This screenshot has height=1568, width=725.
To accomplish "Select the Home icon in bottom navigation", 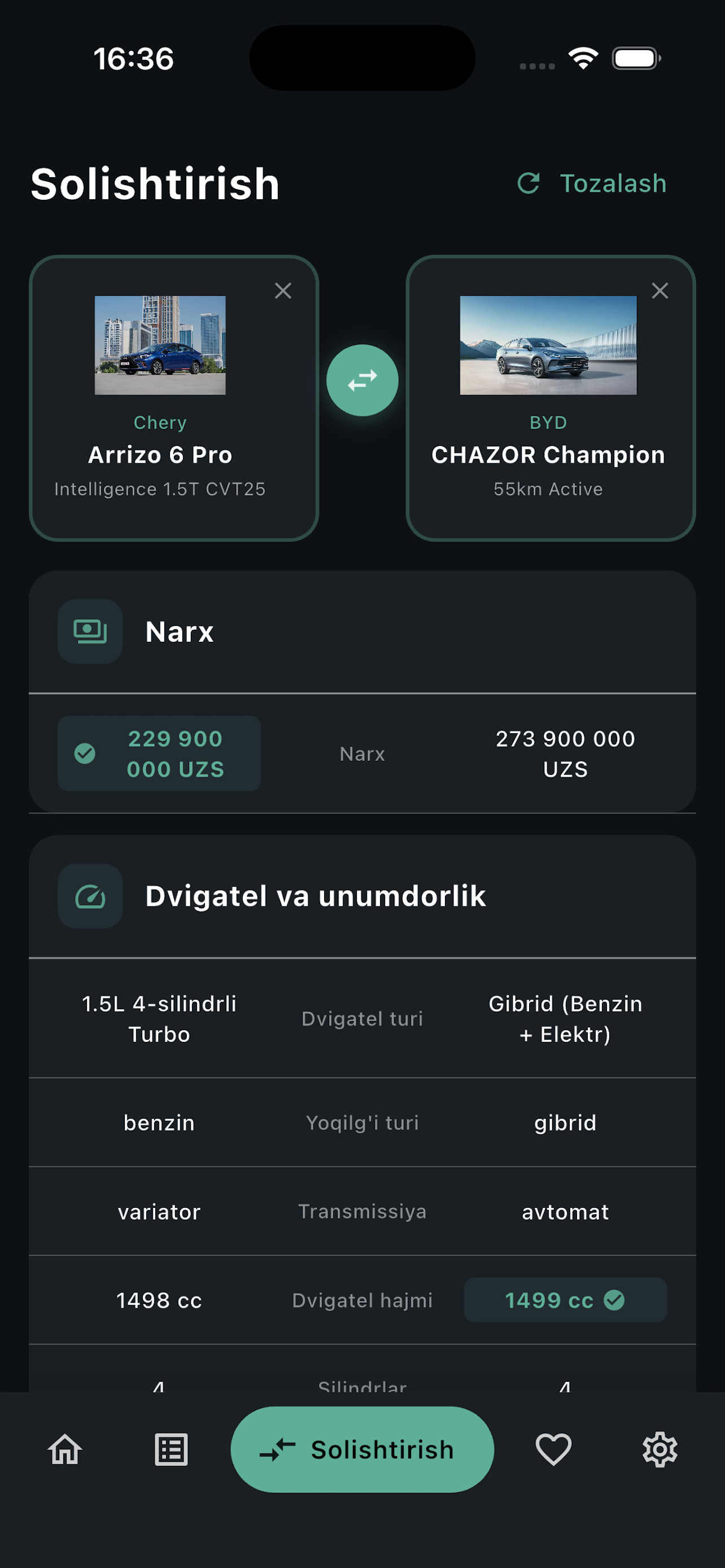I will click(64, 1449).
